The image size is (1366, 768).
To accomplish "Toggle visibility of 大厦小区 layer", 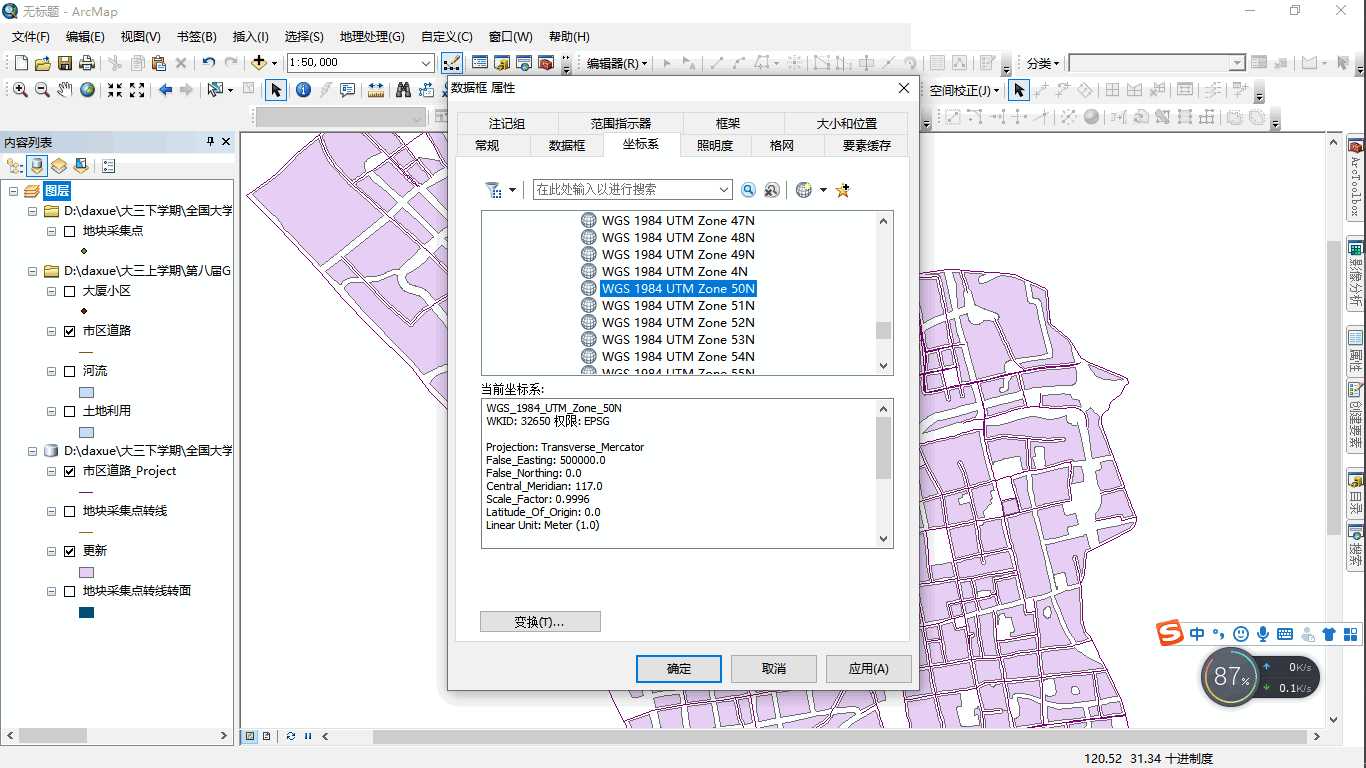I will [69, 291].
